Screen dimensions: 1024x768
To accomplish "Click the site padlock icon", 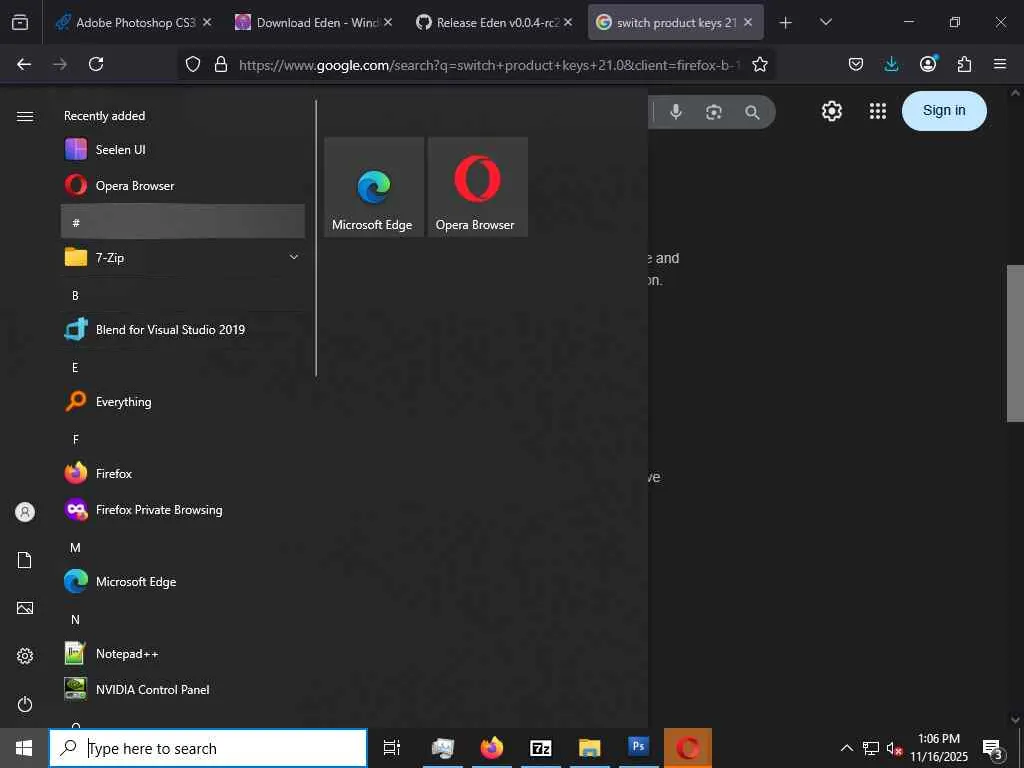I will click(x=221, y=64).
